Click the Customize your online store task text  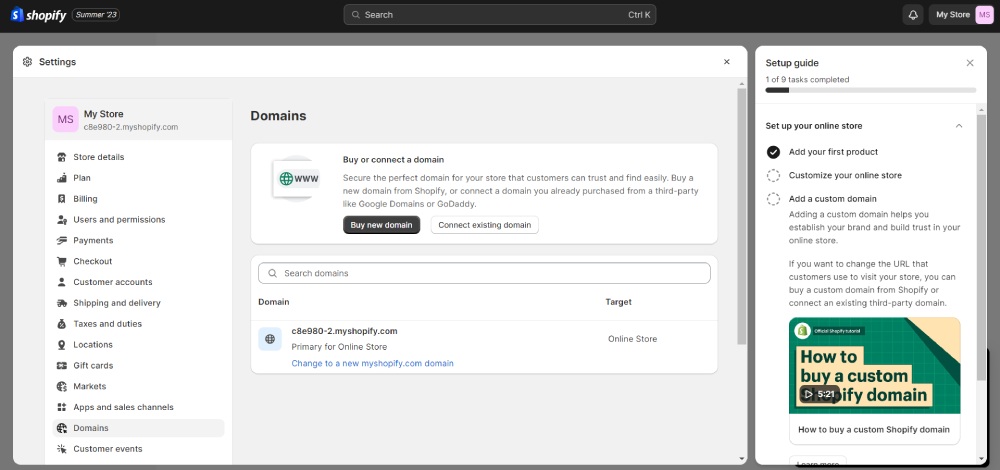[x=845, y=175]
